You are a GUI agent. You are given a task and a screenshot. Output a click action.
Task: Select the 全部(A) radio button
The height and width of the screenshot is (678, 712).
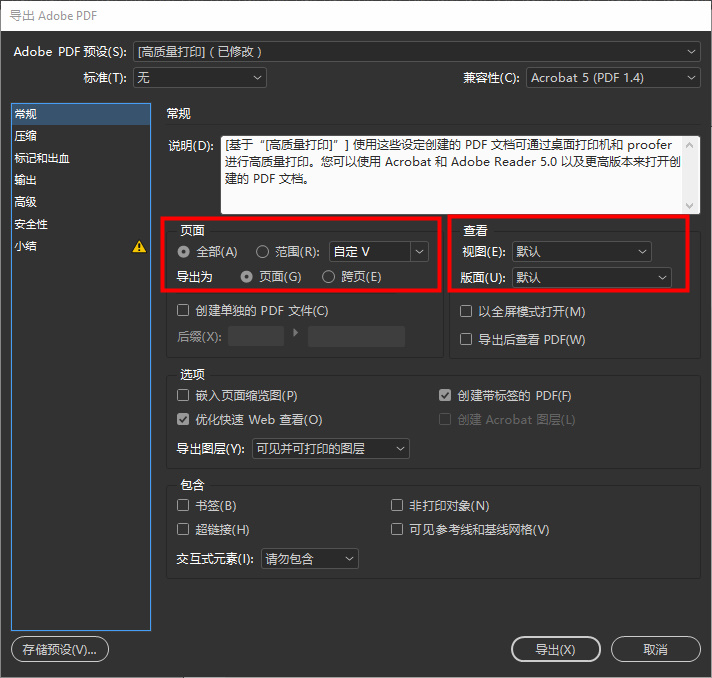183,252
